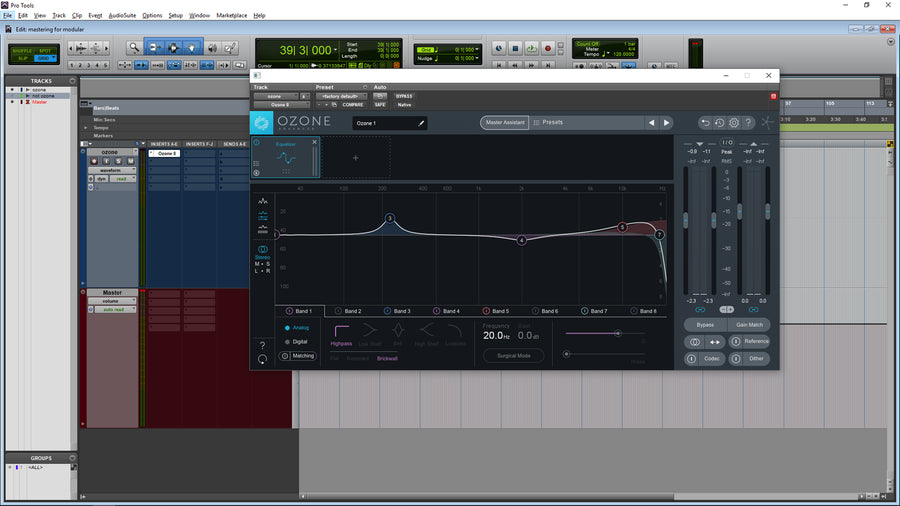Open the Ozone undo history
Screen dimensions: 900x506
[719, 123]
